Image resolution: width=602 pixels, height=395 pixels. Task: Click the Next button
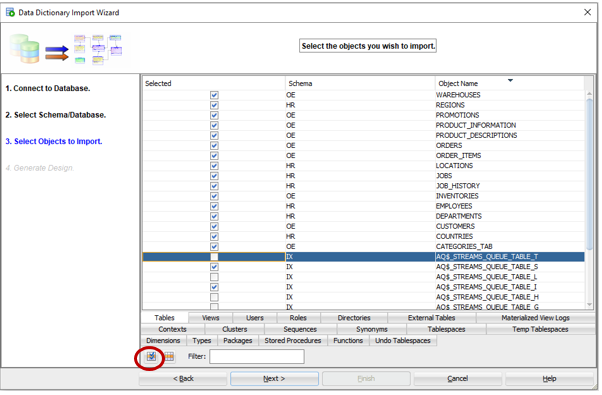coord(274,378)
